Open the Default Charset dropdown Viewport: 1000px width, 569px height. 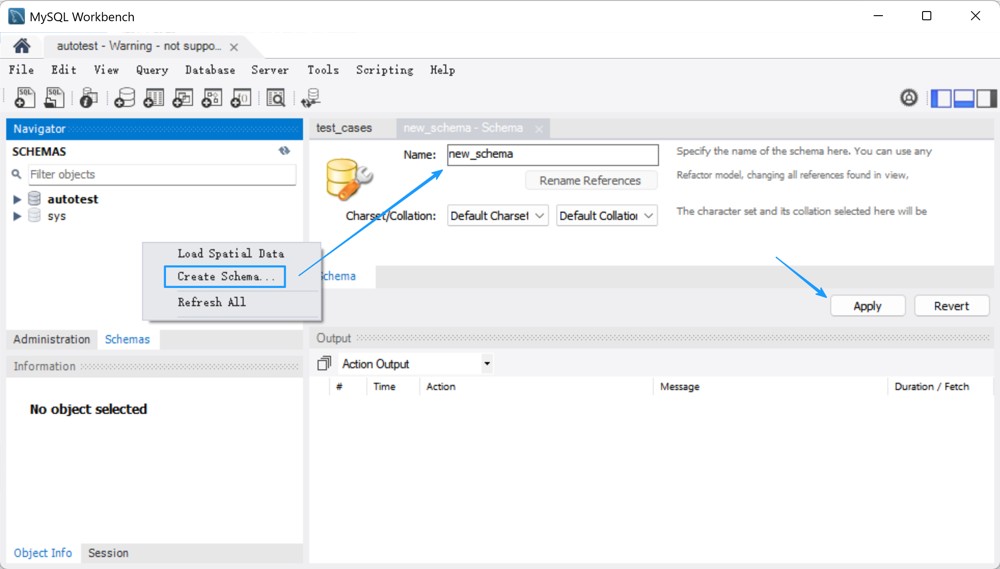click(497, 216)
